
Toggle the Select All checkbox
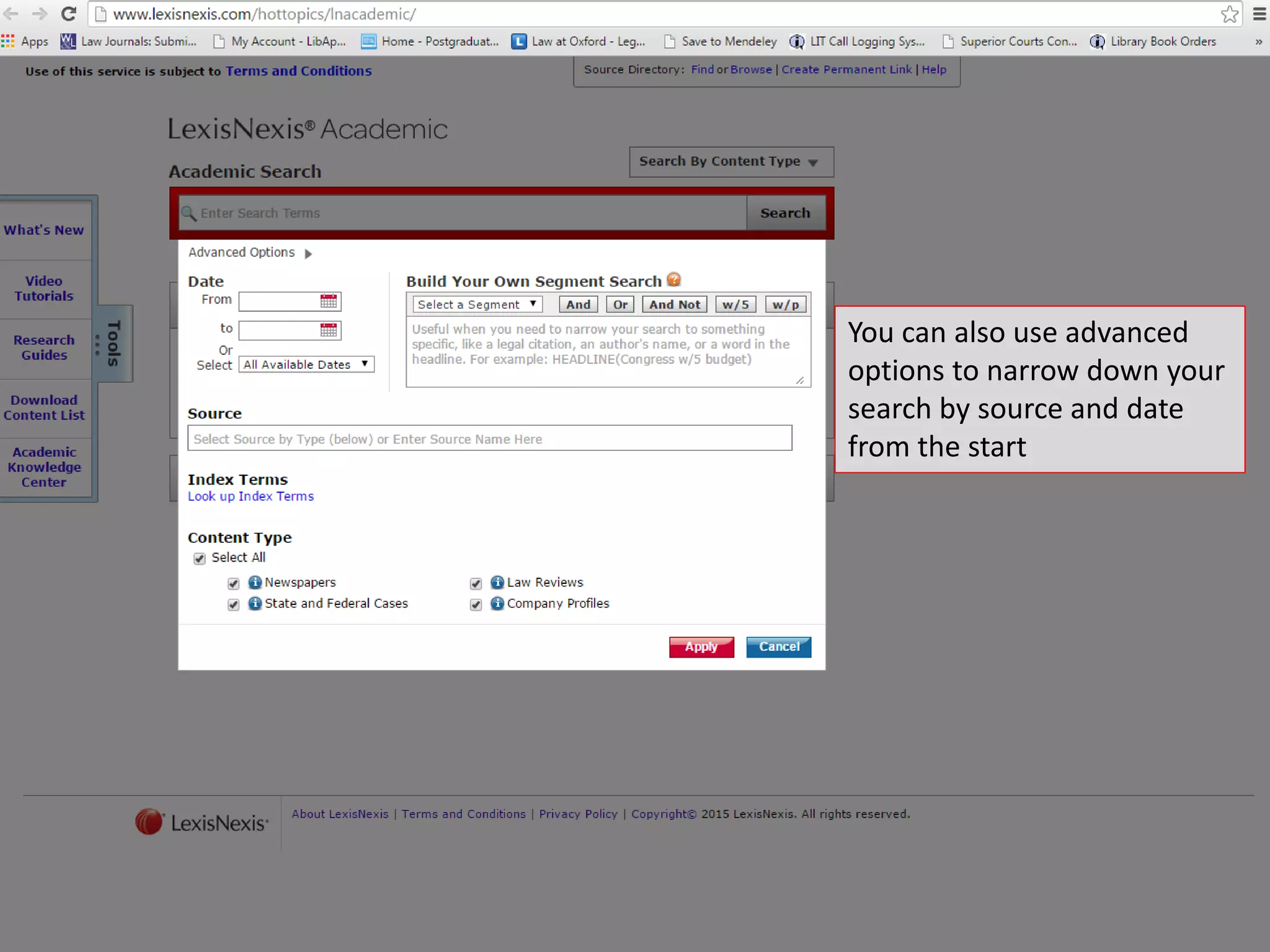click(x=199, y=558)
